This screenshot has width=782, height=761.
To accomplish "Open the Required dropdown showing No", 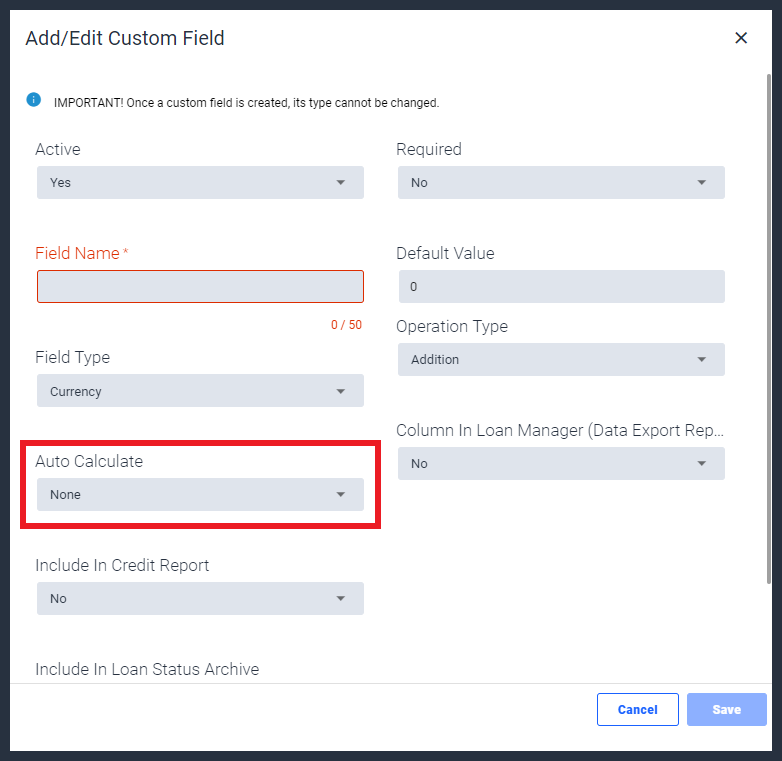I will [x=561, y=183].
